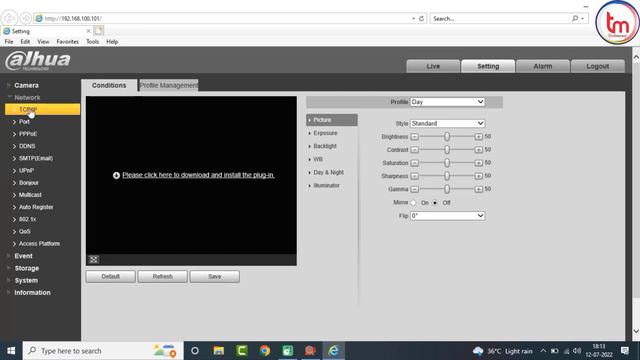
Task: Open the TCP/IP network item
Action: tap(42, 109)
